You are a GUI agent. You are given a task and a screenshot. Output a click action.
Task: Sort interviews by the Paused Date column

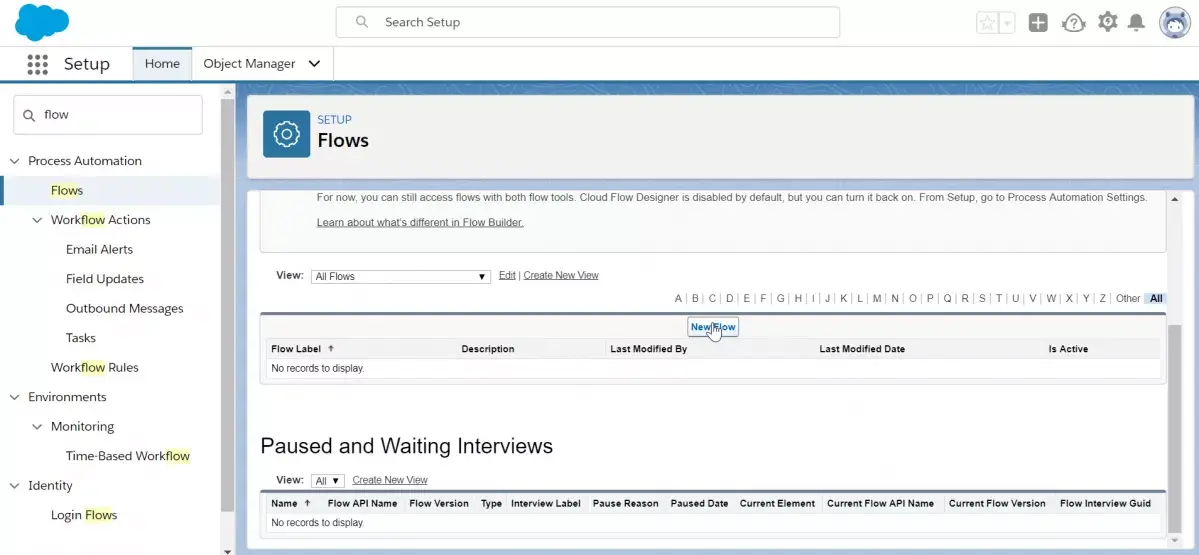[x=699, y=503]
